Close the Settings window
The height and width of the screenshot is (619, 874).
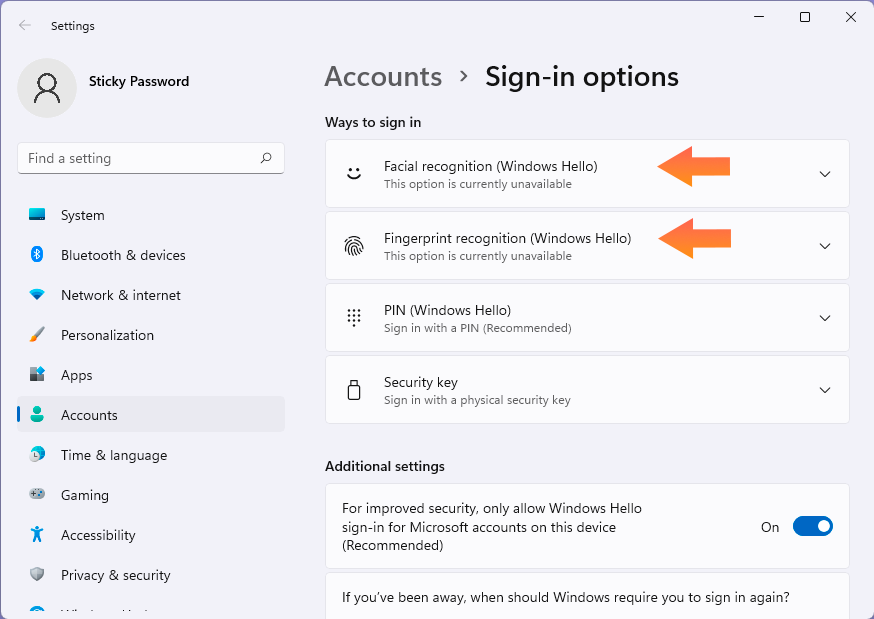click(x=851, y=17)
